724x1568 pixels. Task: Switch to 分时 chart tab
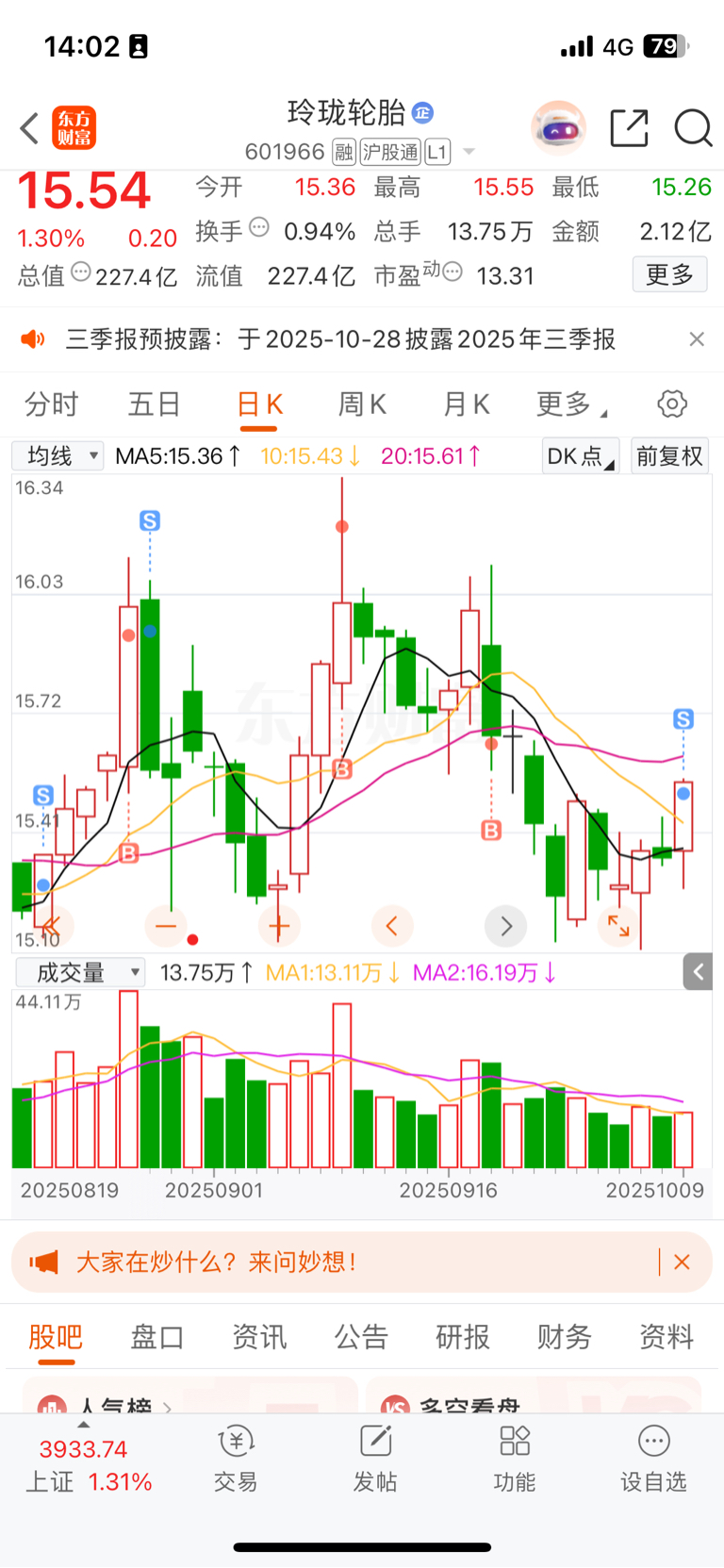(52, 404)
